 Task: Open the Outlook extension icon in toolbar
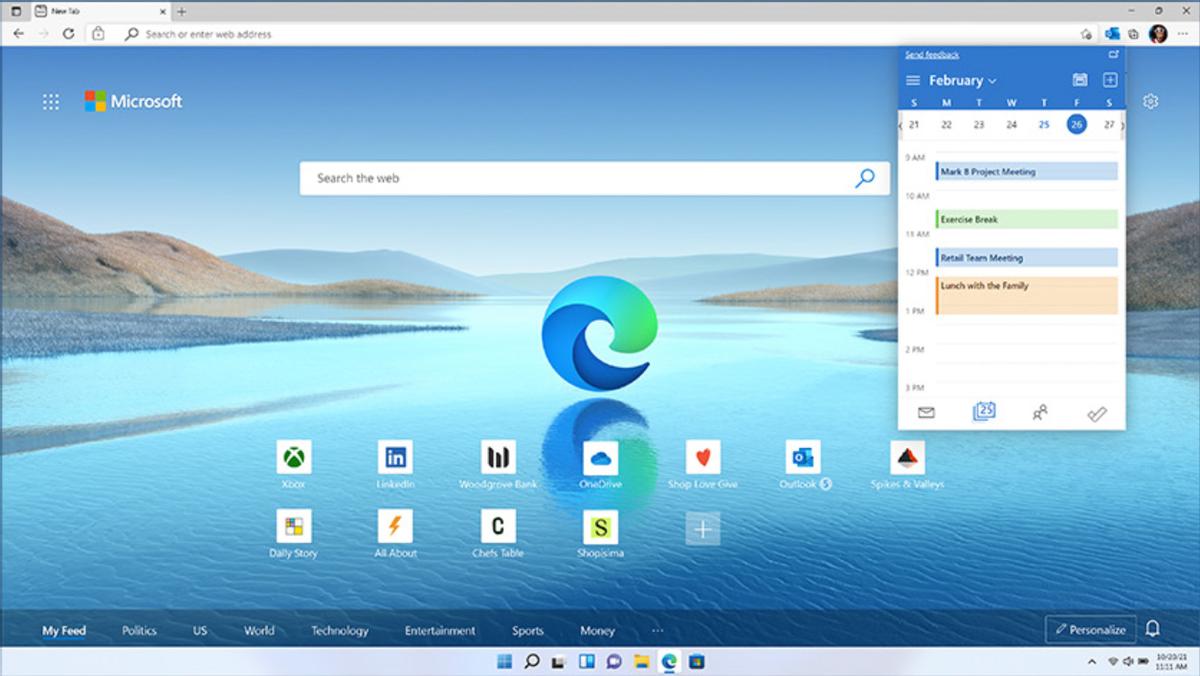tap(1112, 34)
